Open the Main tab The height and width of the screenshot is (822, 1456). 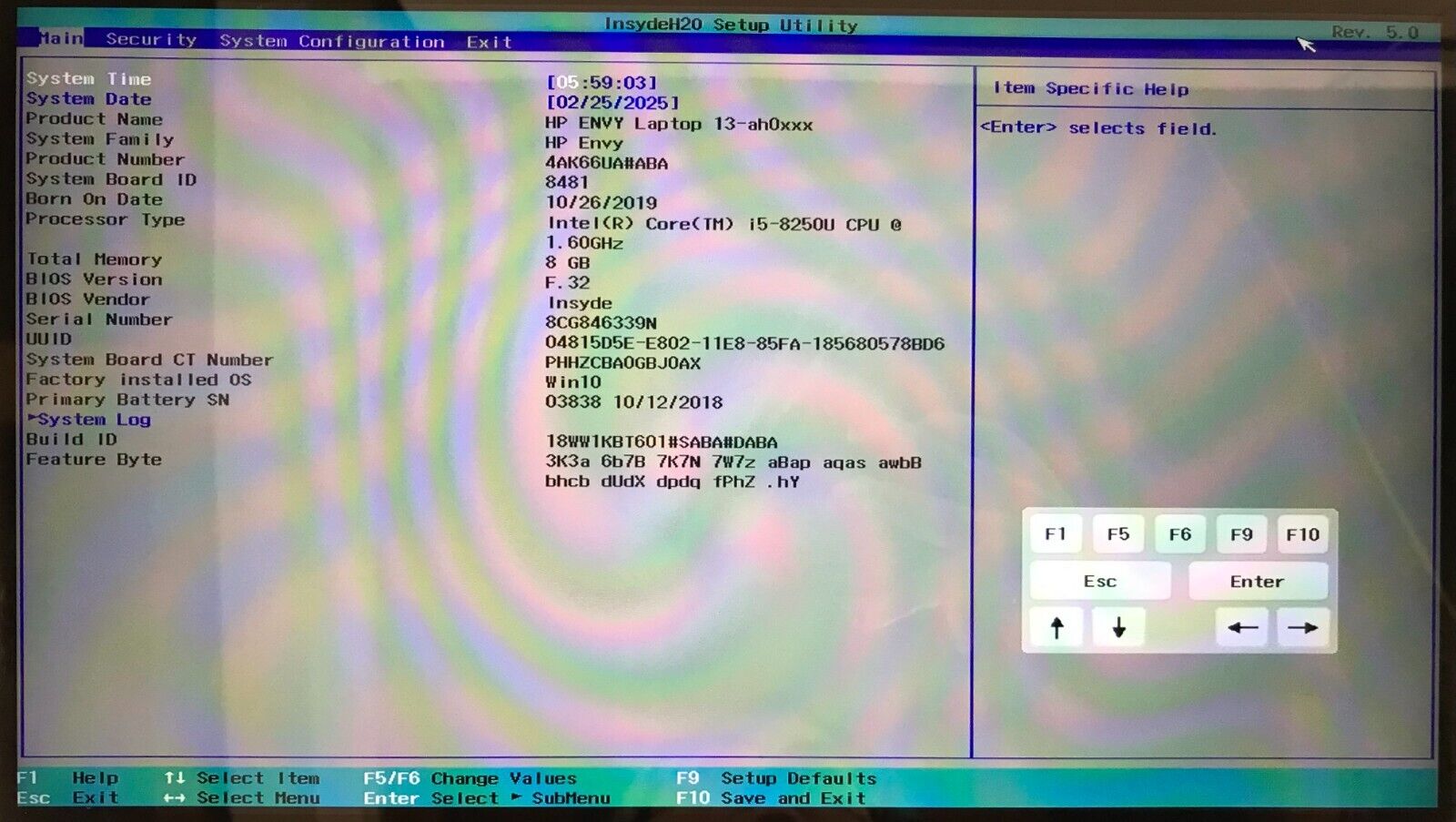[61, 38]
